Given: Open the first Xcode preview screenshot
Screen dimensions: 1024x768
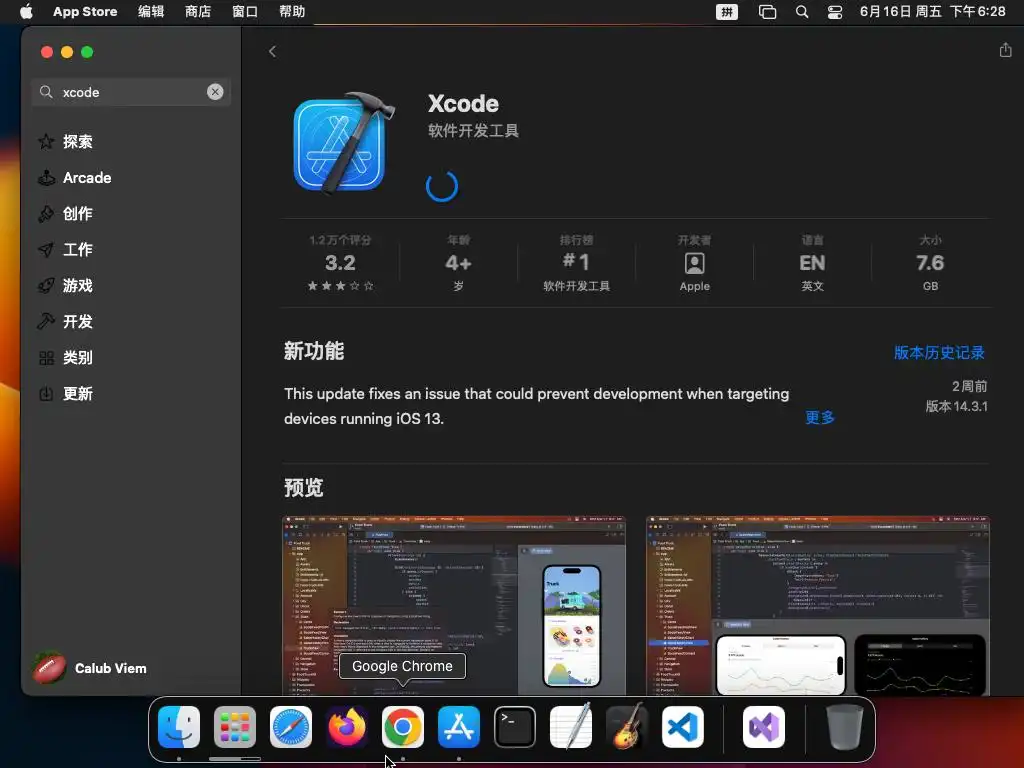Looking at the screenshot, I should coord(454,606).
